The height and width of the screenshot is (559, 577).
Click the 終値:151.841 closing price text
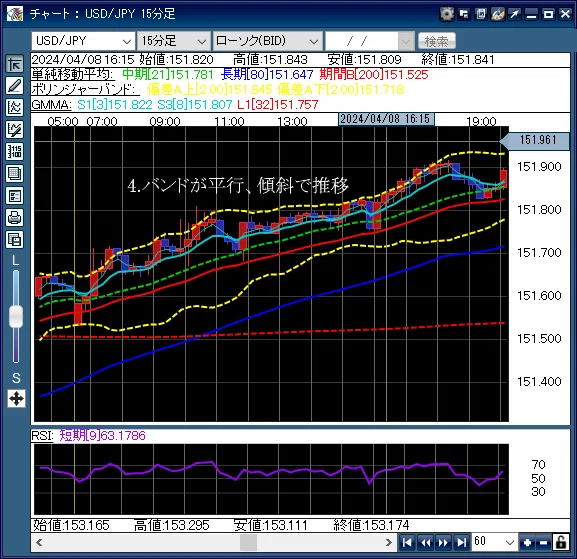pyautogui.click(x=458, y=60)
